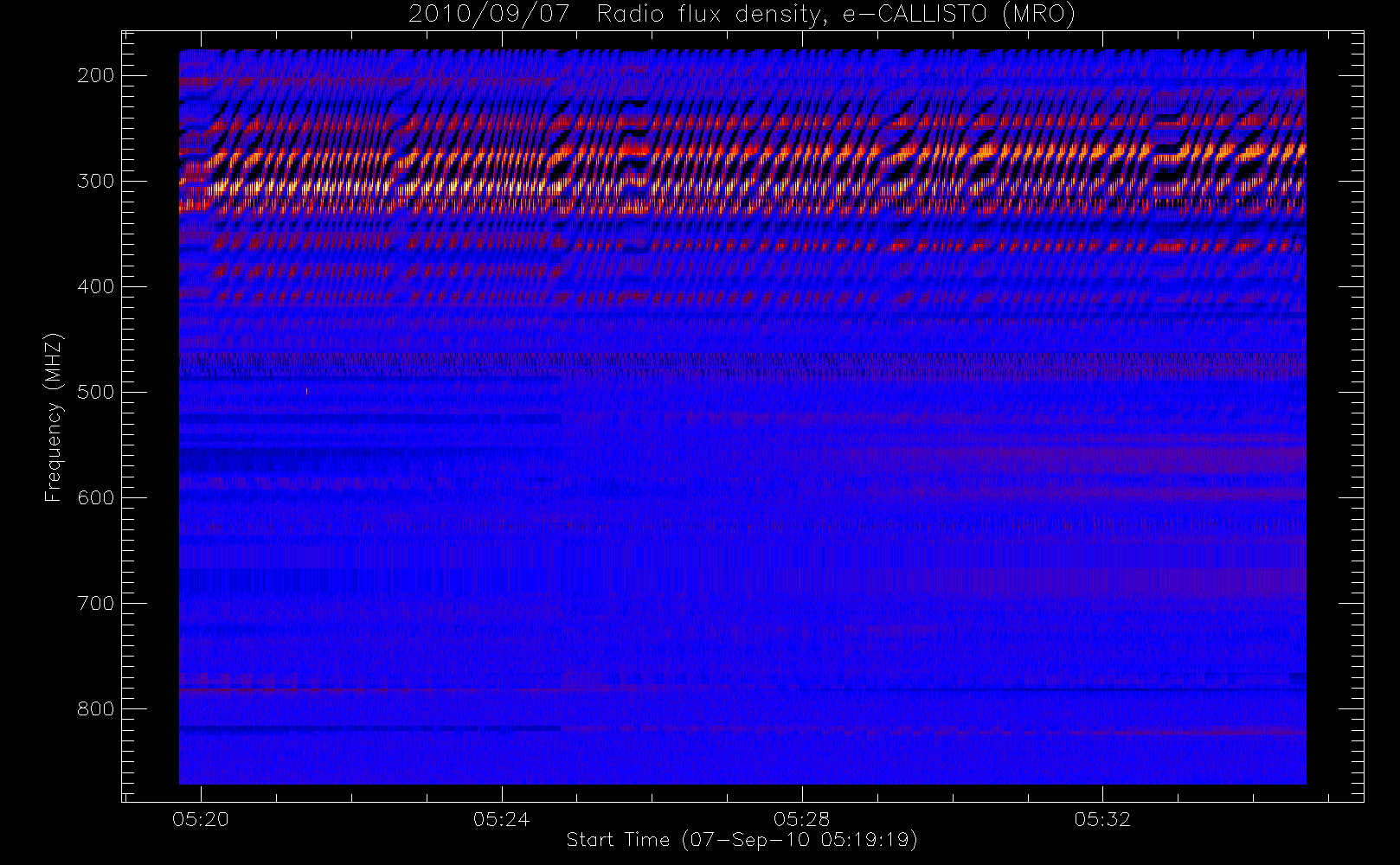Select the 600 frequency tick label
Screen dimensions: 1400x865
(x=95, y=497)
